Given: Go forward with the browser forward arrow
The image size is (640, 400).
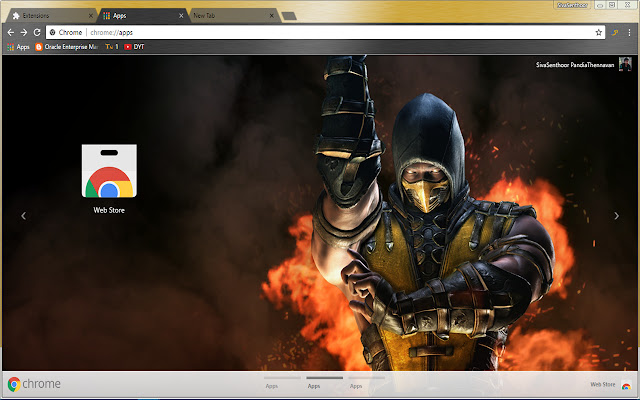Looking at the screenshot, I should 24,32.
